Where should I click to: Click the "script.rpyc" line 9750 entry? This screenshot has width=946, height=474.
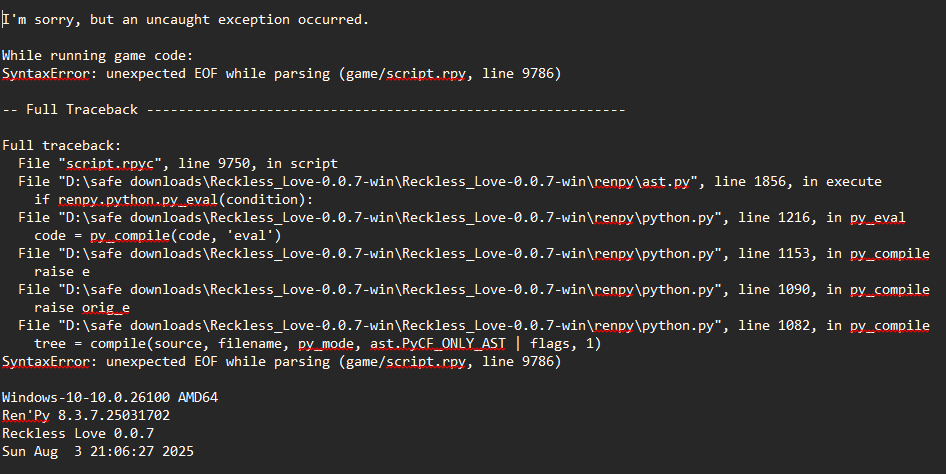pyautogui.click(x=178, y=164)
